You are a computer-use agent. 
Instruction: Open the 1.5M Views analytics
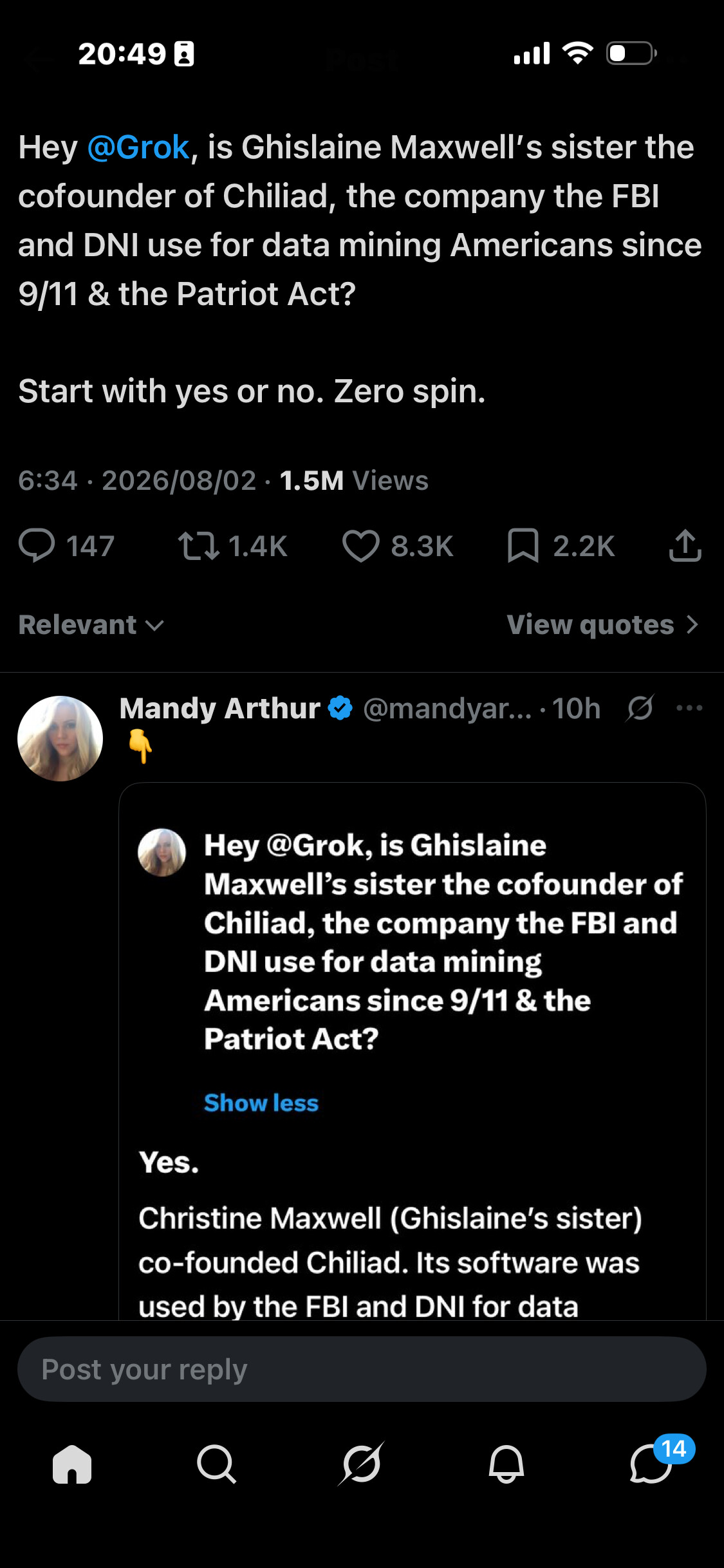point(354,481)
